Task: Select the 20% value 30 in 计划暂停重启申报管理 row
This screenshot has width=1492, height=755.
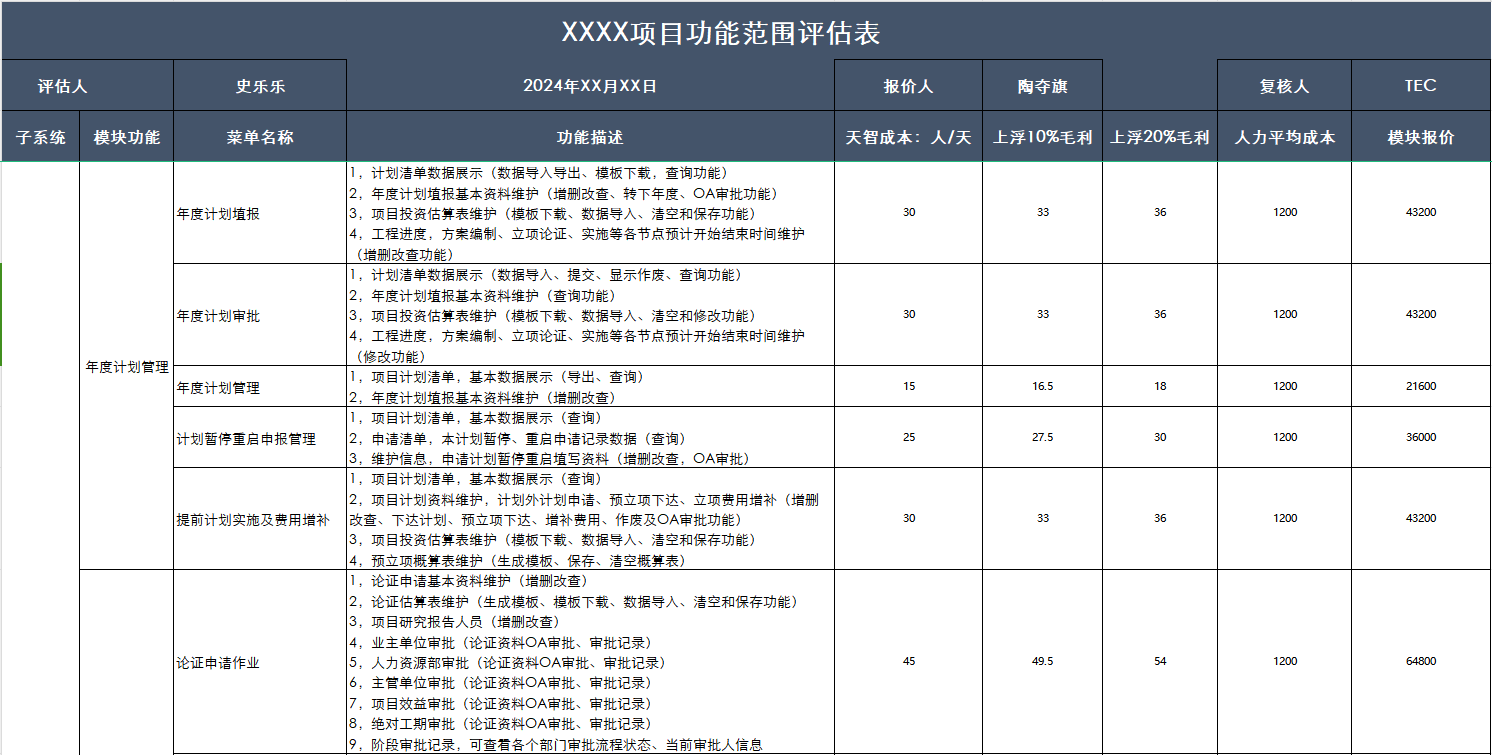Action: pos(1160,437)
